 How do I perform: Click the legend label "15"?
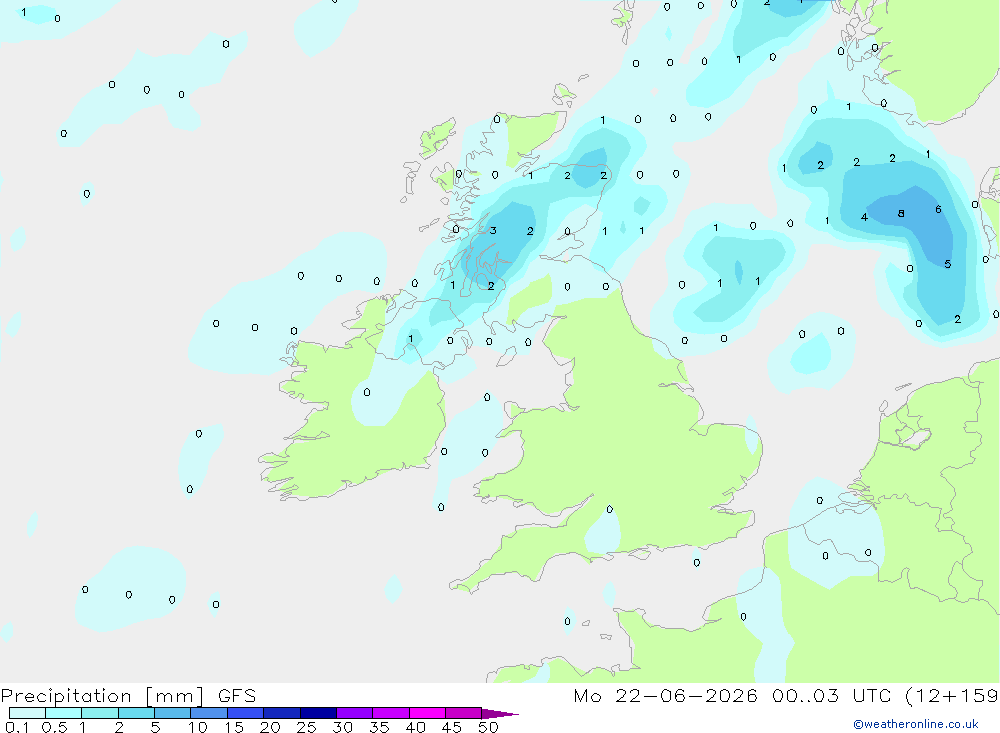click(x=233, y=727)
